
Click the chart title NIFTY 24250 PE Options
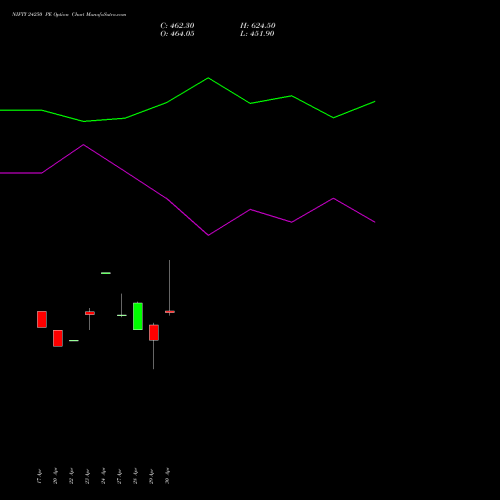tap(69, 15)
